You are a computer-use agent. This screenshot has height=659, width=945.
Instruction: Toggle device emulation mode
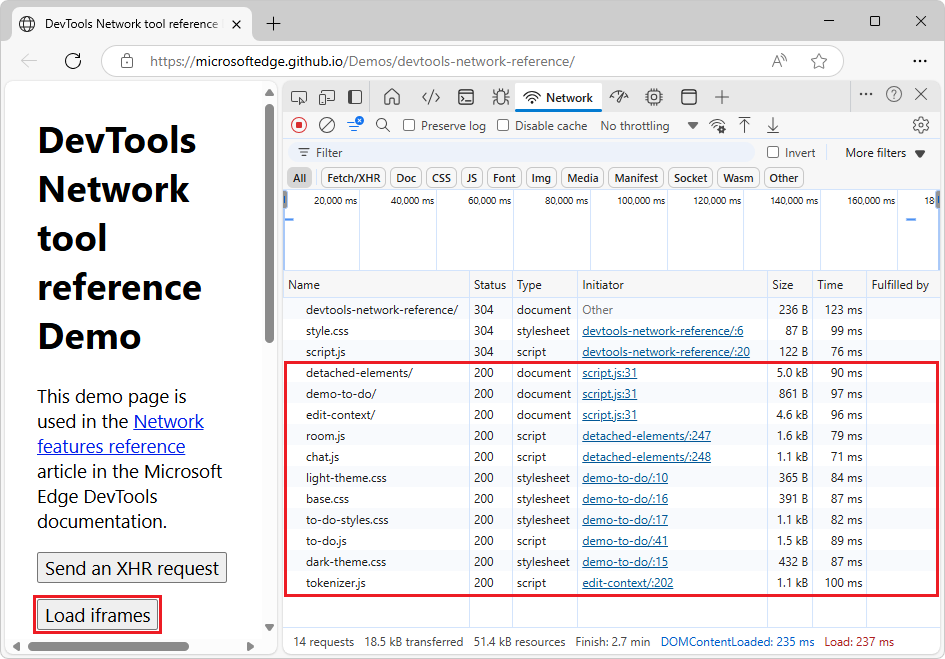(x=327, y=97)
